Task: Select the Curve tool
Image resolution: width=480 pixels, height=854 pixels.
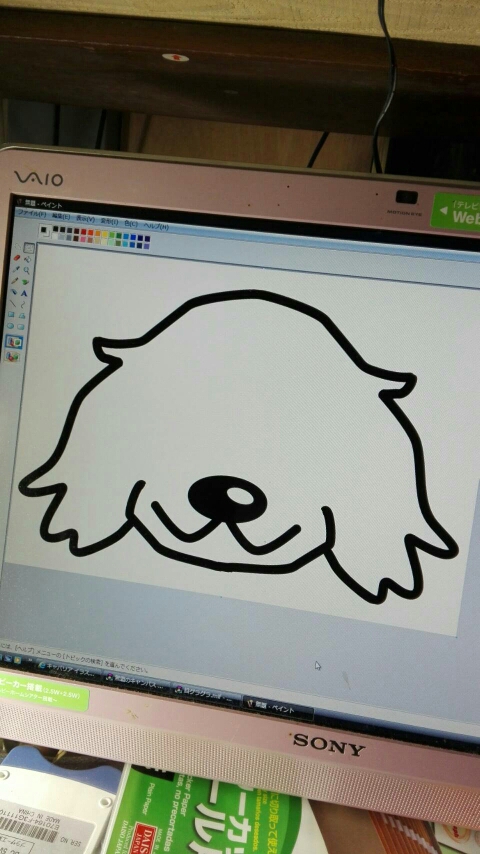Action: (x=23, y=304)
